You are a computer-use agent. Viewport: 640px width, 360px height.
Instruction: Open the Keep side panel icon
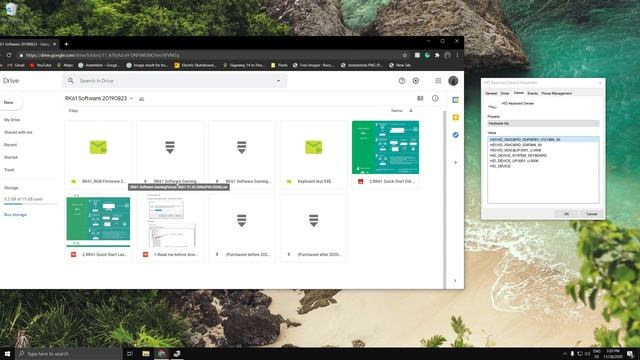pos(456,118)
